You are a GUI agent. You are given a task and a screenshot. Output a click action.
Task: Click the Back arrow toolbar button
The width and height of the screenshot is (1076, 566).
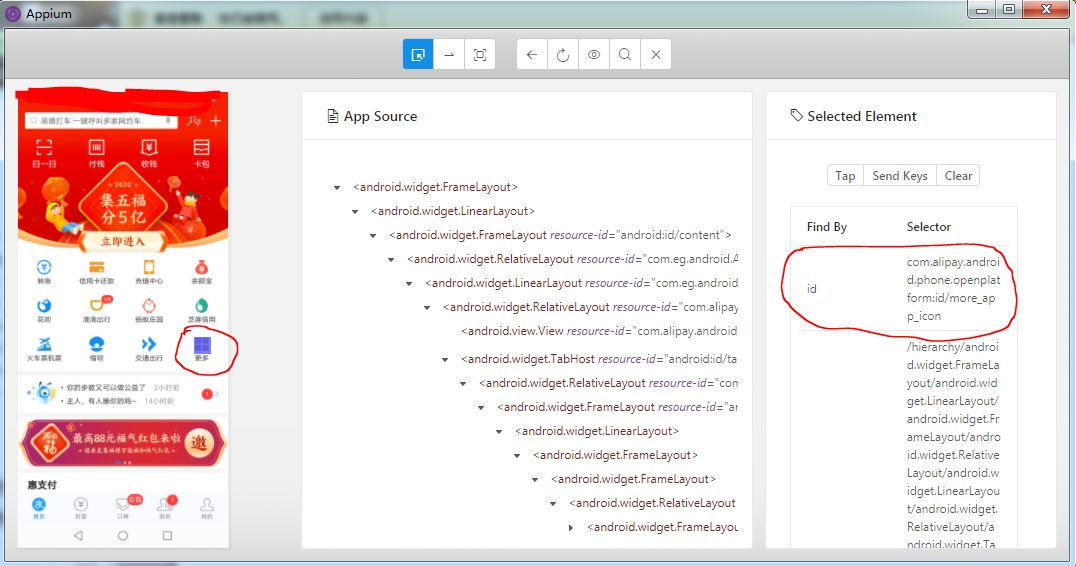pyautogui.click(x=532, y=54)
